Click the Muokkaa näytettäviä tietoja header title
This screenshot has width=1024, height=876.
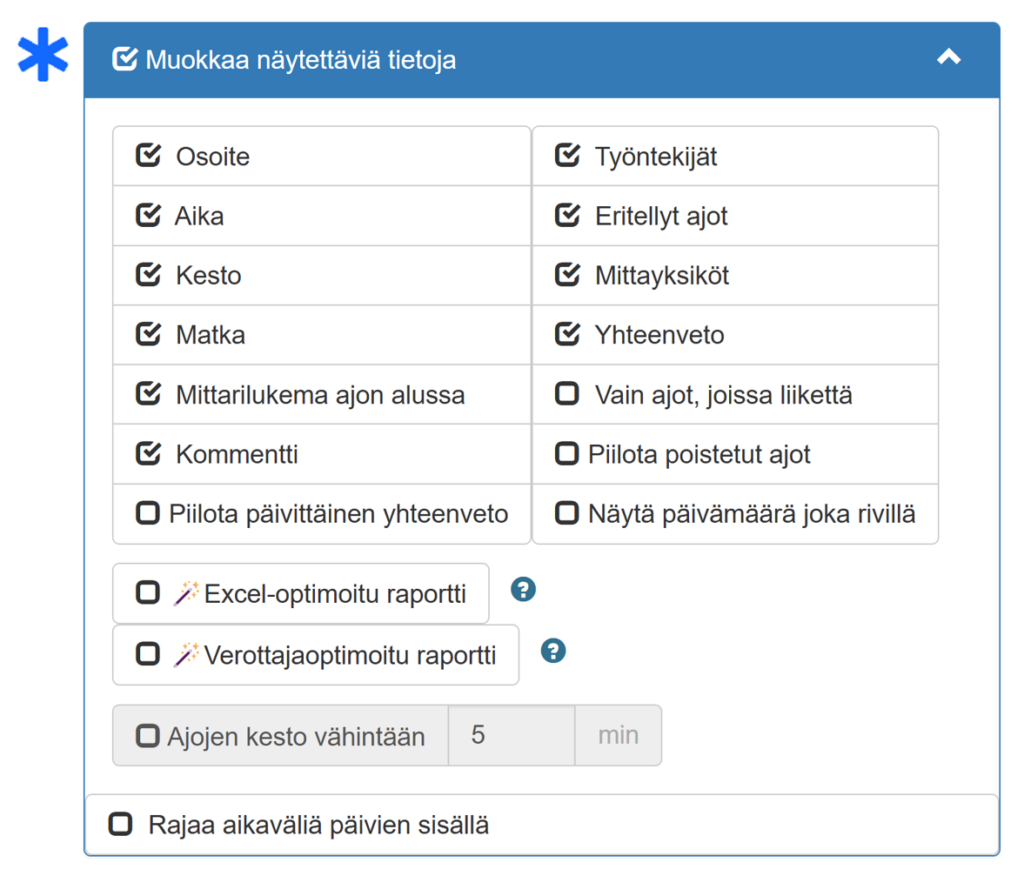click(300, 59)
